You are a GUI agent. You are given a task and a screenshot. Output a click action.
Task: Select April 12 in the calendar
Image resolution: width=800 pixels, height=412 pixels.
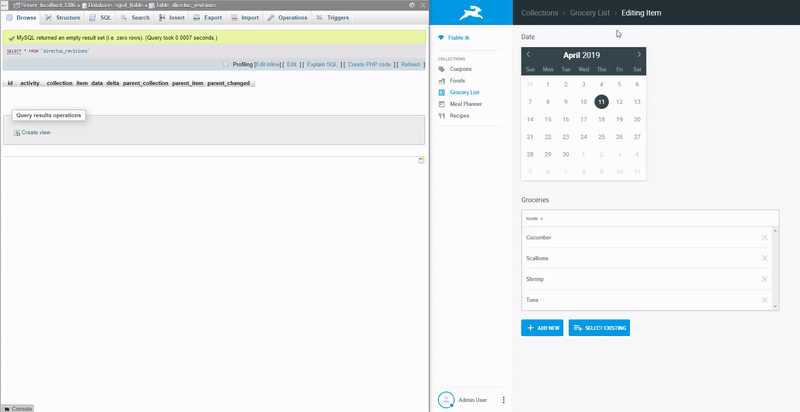point(619,102)
